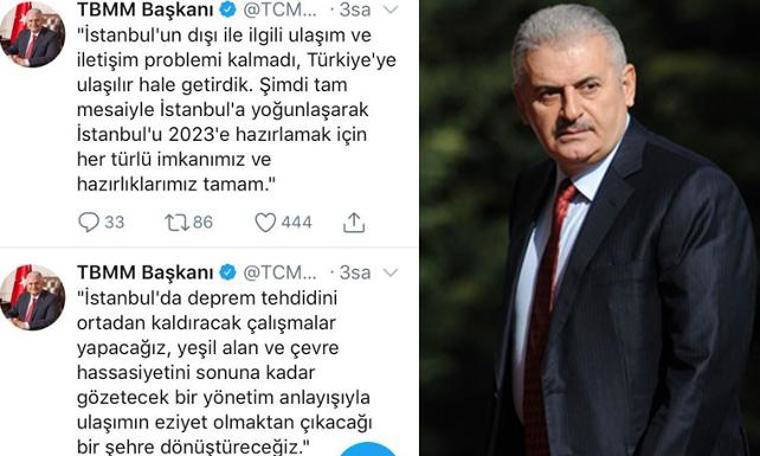Expand the second tweet's options chevron
This screenshot has height=456, width=760.
390,273
